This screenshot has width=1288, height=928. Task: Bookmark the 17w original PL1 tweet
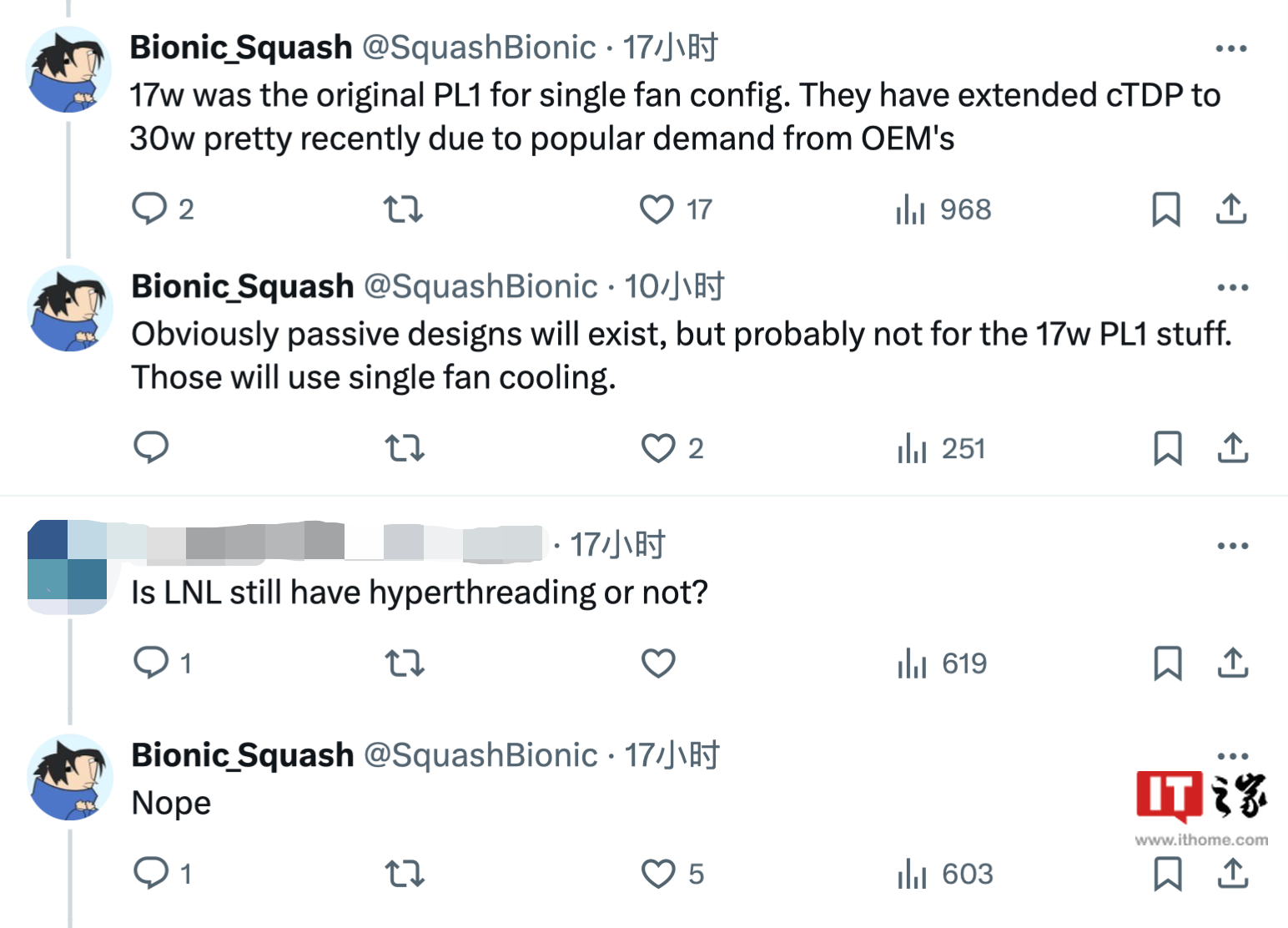click(x=1165, y=209)
